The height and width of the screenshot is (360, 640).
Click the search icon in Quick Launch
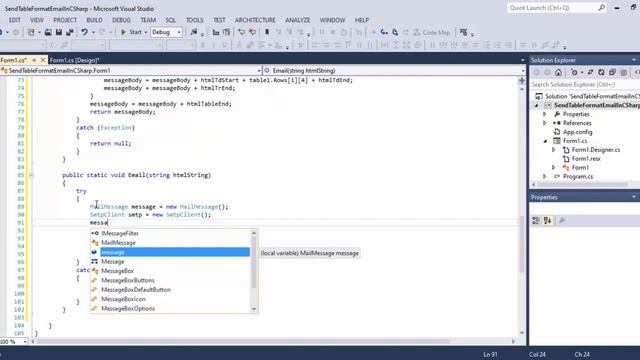(602, 8)
